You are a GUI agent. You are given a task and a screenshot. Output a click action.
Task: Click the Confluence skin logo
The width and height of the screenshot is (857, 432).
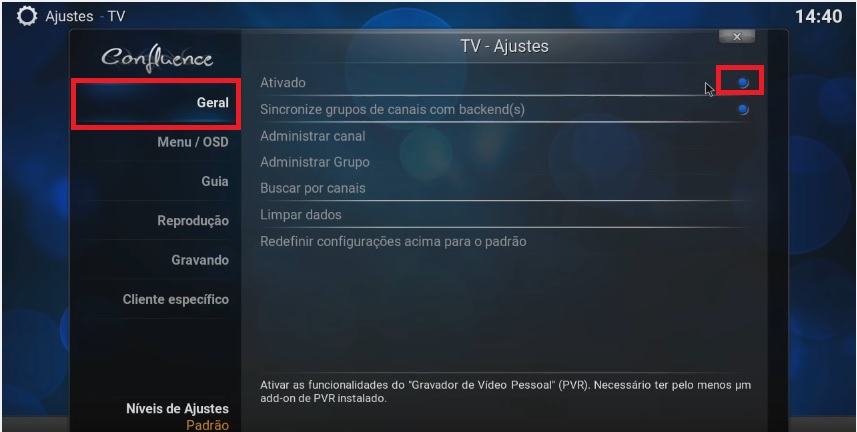[x=157, y=58]
